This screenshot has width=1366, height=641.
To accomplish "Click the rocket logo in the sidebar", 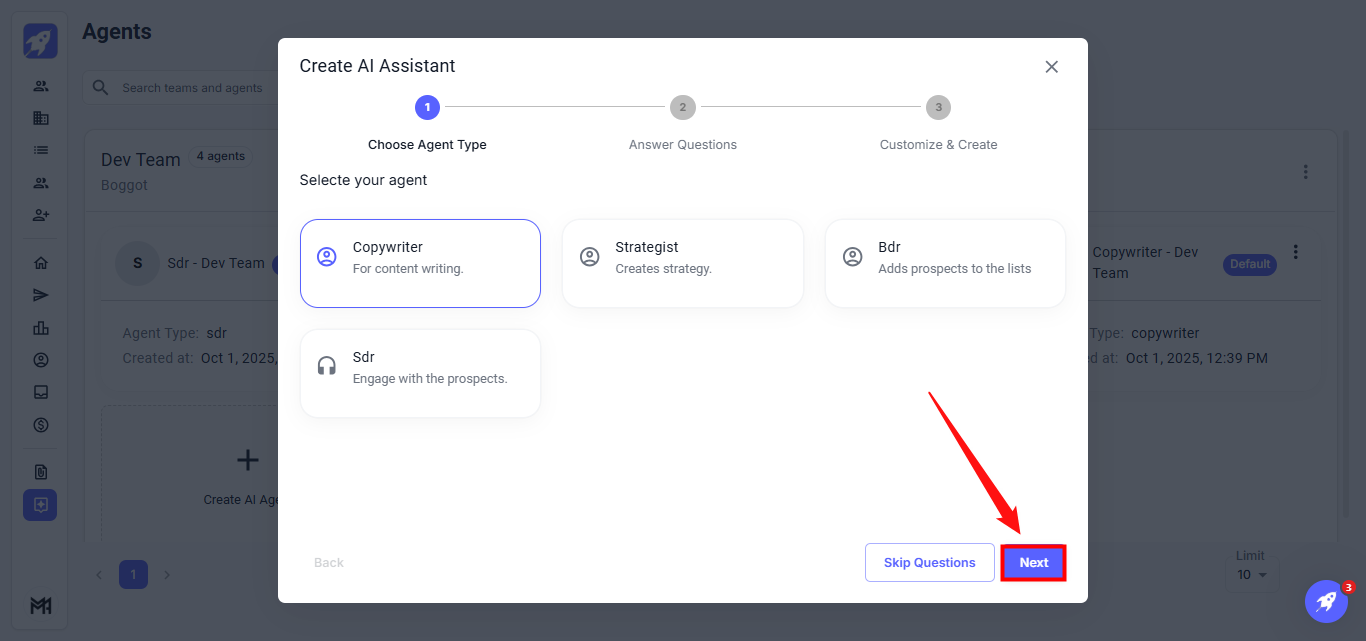I will 40,41.
